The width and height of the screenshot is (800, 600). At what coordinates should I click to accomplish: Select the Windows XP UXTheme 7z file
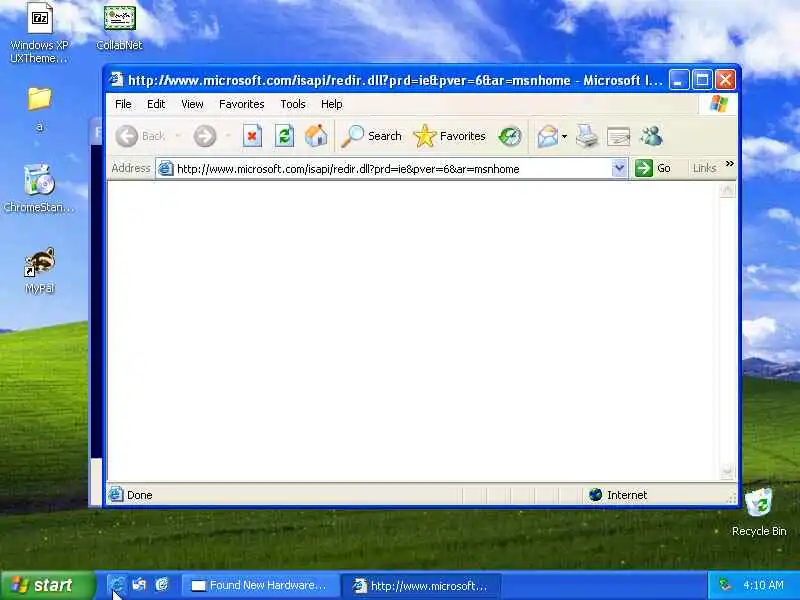tap(39, 33)
